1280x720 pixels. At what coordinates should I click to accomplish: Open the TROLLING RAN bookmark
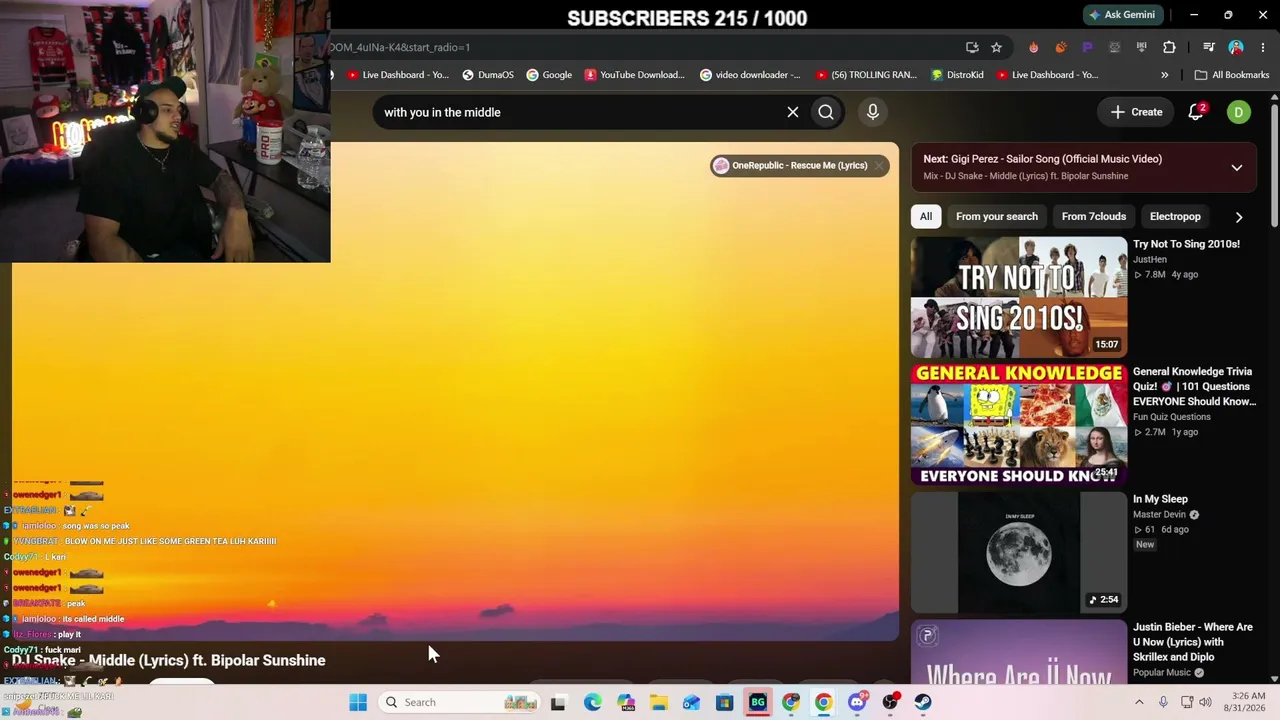[x=866, y=75]
